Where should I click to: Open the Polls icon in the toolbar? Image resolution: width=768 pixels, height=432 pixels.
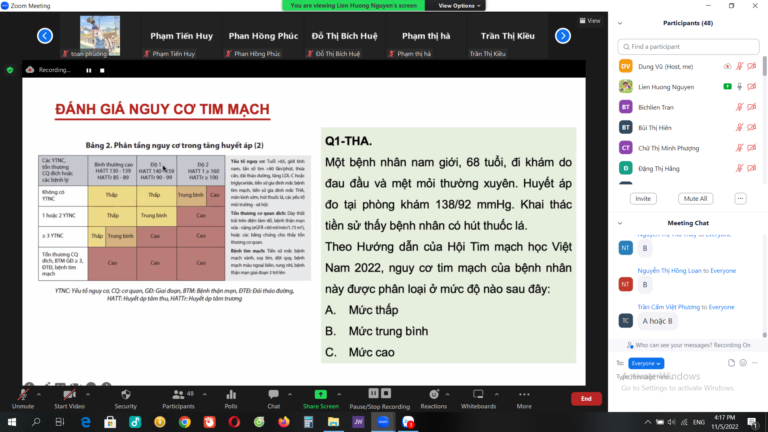[231, 395]
